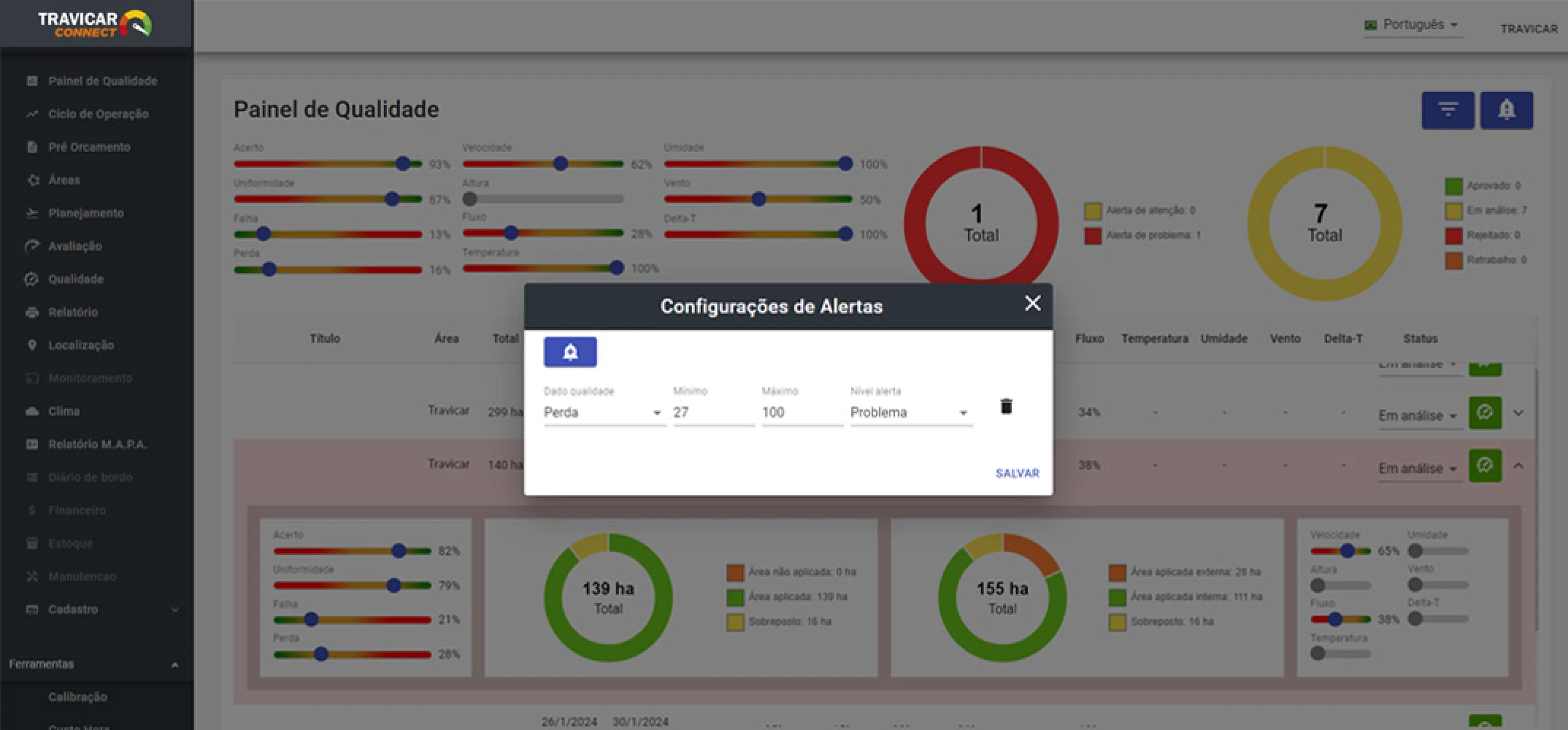The height and width of the screenshot is (730, 1568).
Task: Click the TRAVICAR user label
Action: click(x=1529, y=28)
